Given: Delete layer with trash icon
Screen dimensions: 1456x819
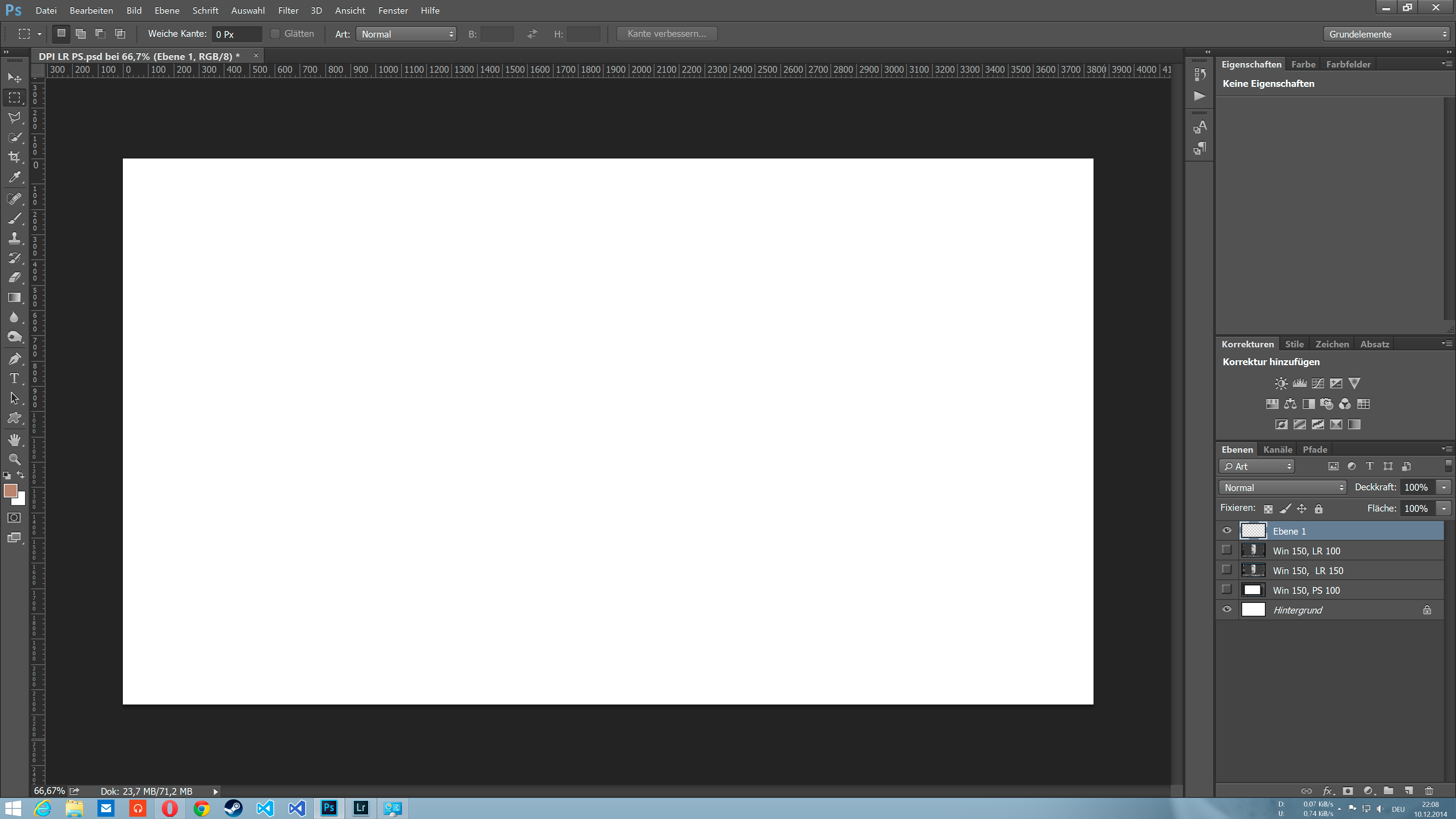Looking at the screenshot, I should (x=1429, y=791).
